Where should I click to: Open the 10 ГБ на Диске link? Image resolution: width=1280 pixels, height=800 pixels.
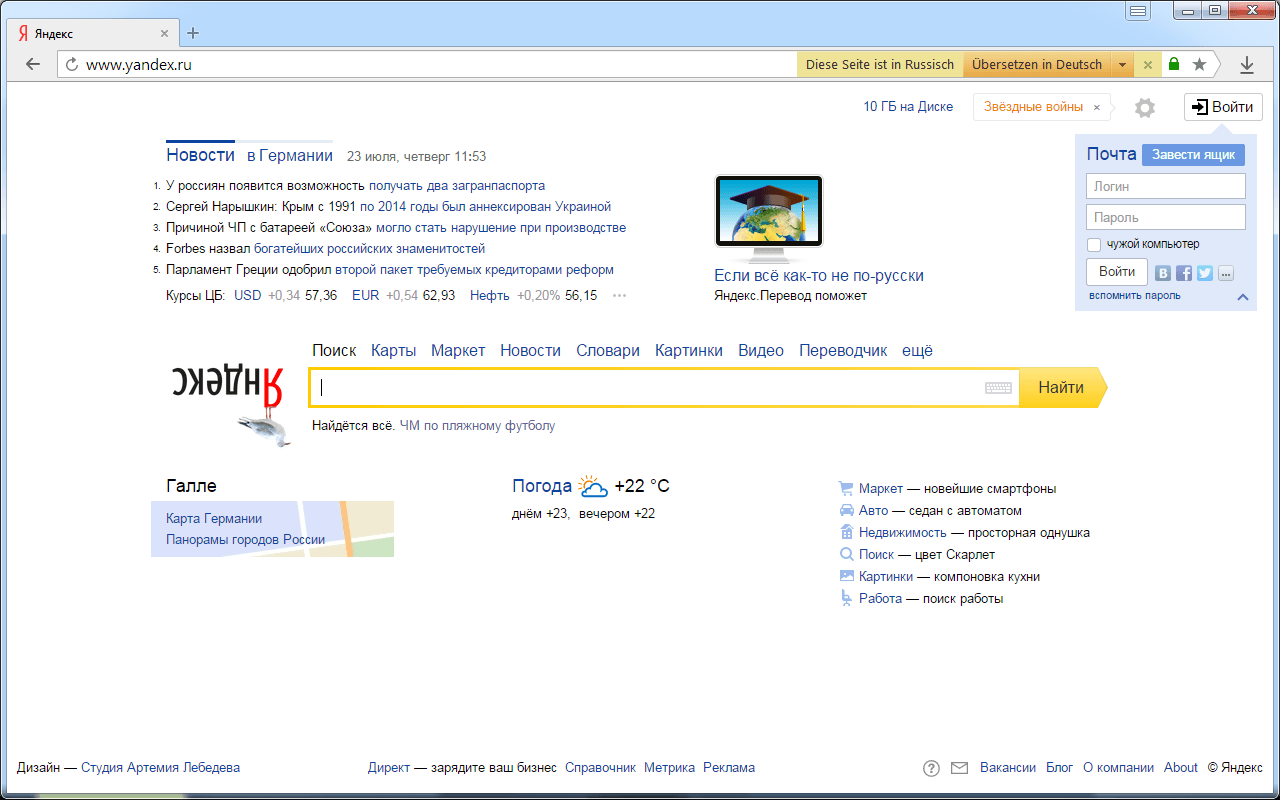(x=908, y=107)
